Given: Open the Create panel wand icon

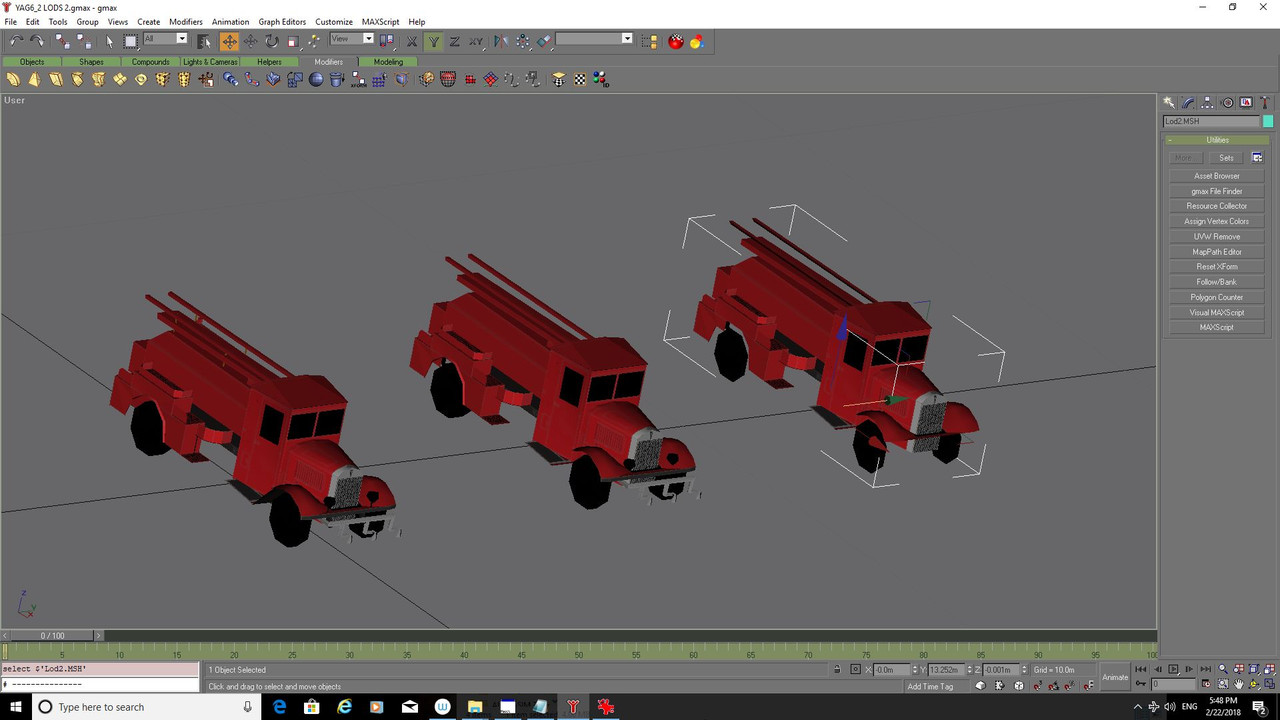Looking at the screenshot, I should click(x=1169, y=102).
